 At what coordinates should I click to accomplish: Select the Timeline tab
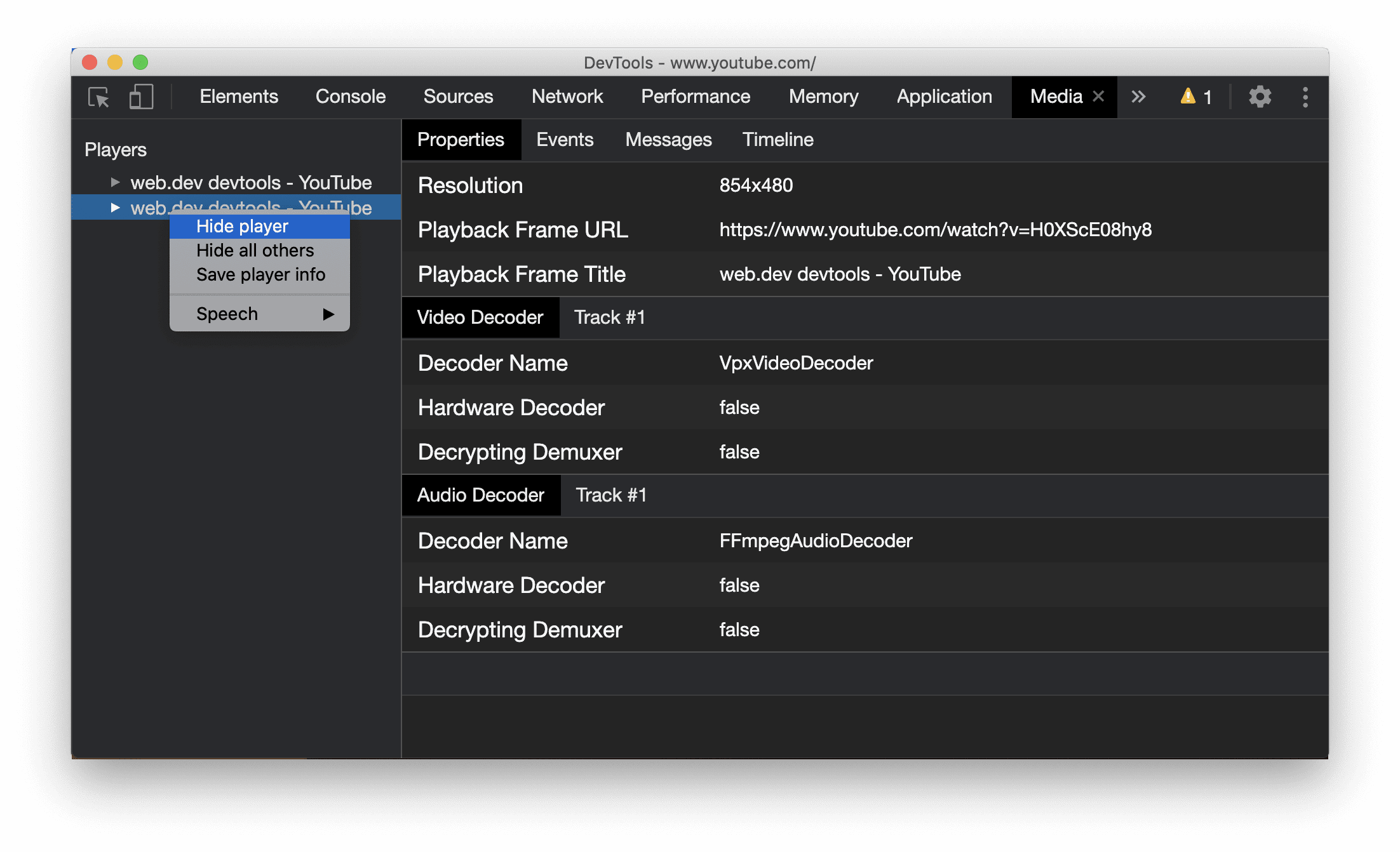pyautogui.click(x=779, y=140)
